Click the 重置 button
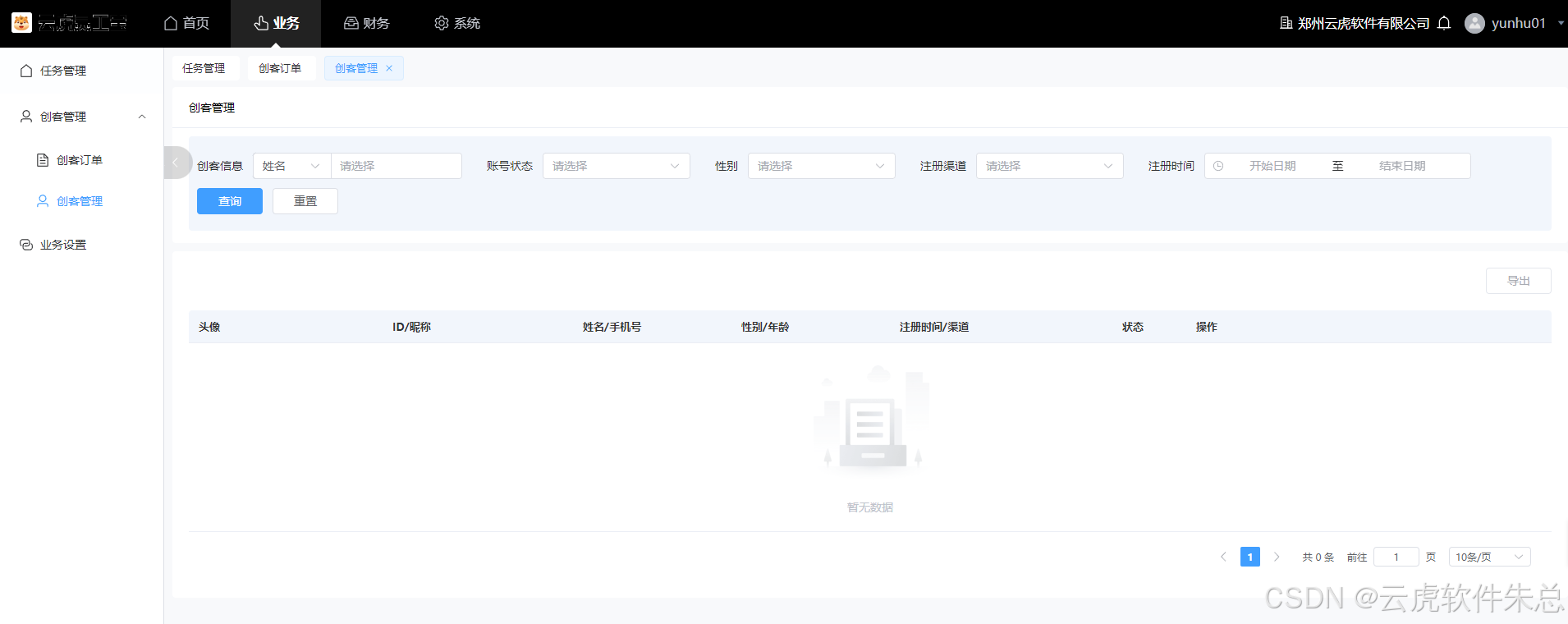The image size is (1568, 624). coord(305,201)
